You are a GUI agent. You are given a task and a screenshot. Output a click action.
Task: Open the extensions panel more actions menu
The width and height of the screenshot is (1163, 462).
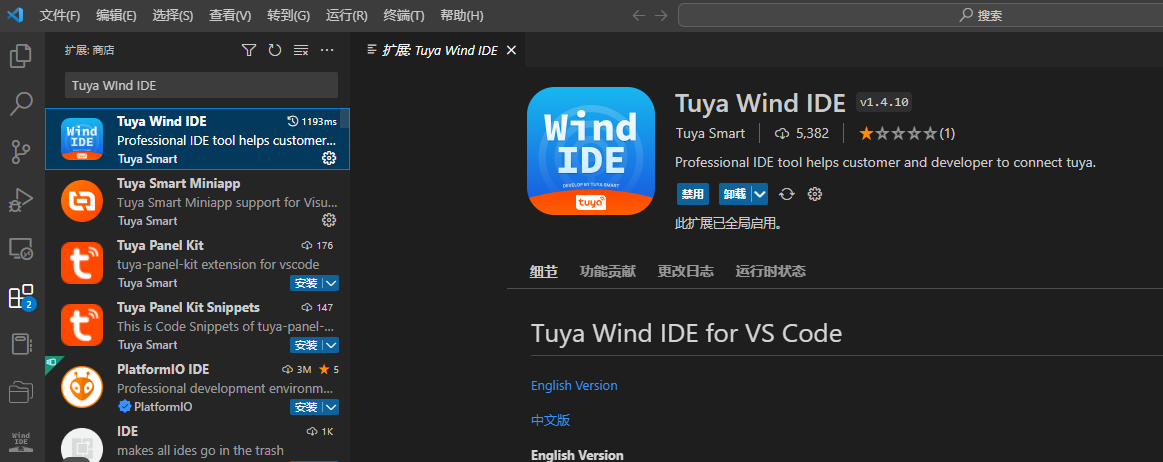[327, 50]
